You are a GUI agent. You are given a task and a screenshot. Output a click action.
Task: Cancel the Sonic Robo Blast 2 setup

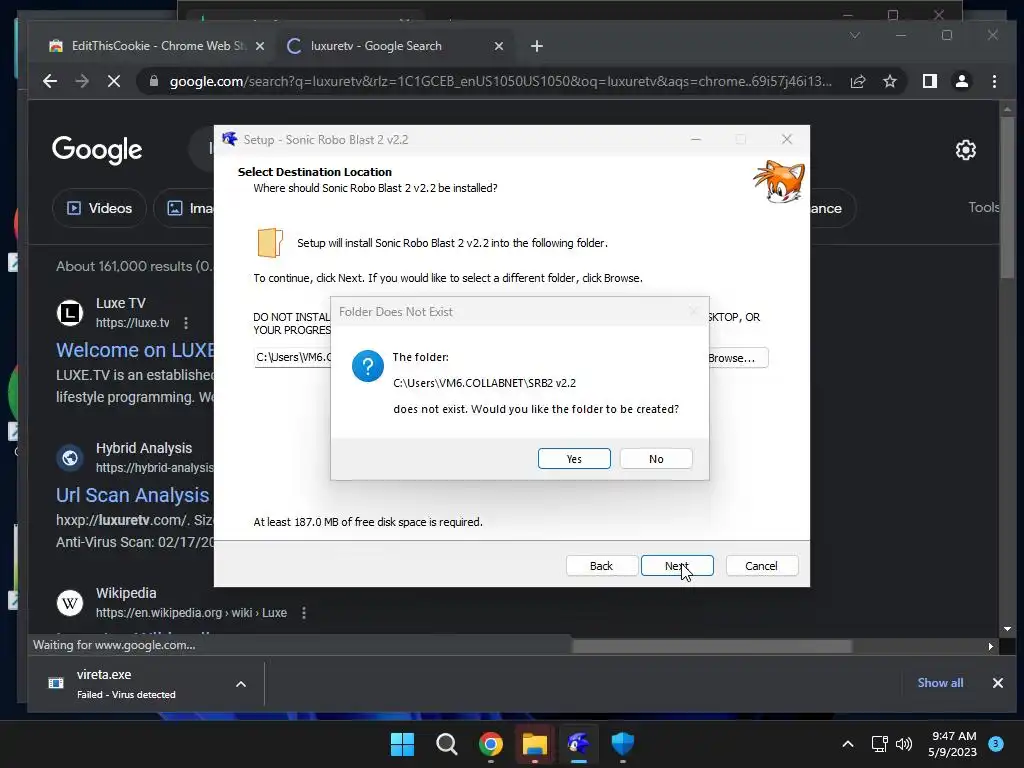(x=761, y=566)
